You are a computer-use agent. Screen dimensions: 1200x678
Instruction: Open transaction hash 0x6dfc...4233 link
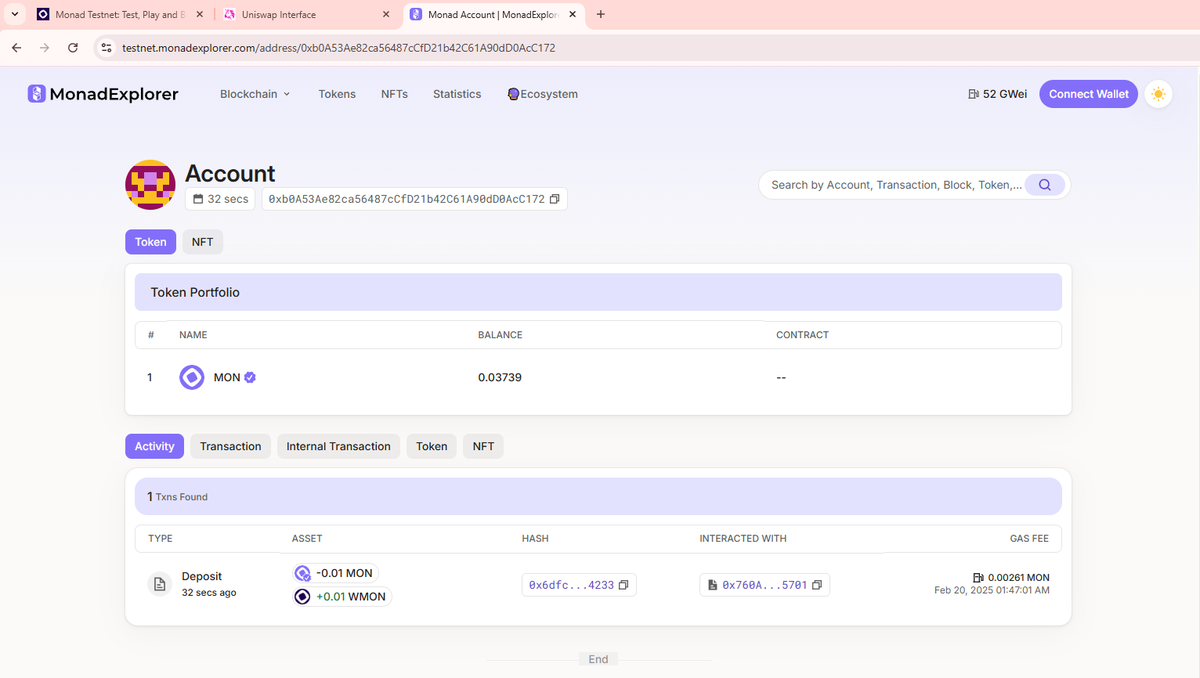point(571,585)
